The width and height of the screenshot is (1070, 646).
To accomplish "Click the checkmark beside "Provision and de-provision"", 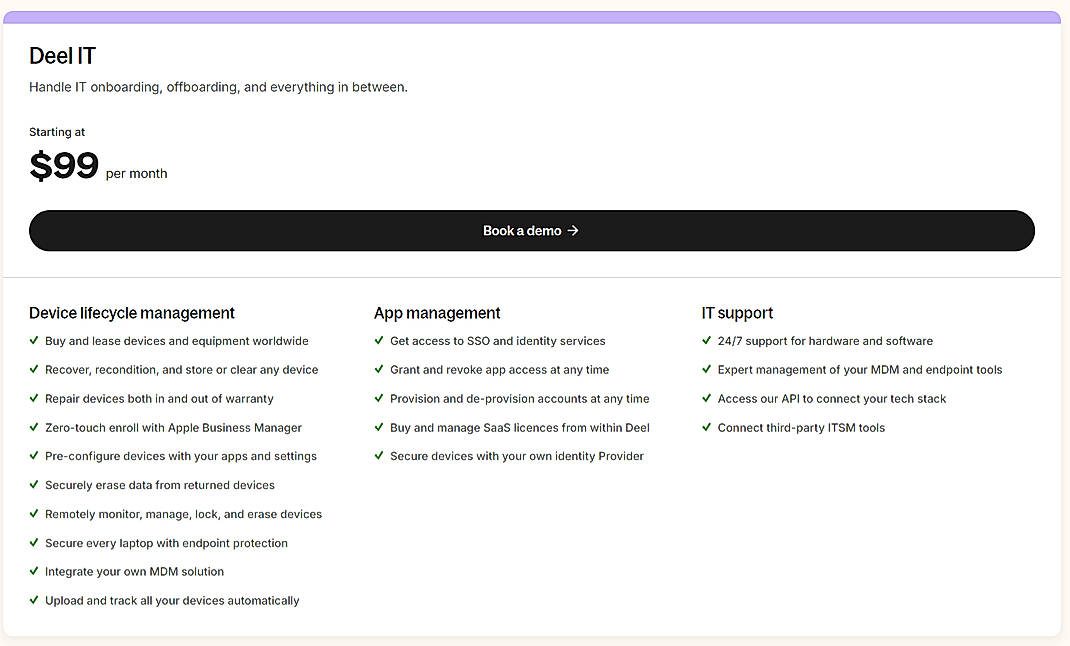I will point(379,397).
